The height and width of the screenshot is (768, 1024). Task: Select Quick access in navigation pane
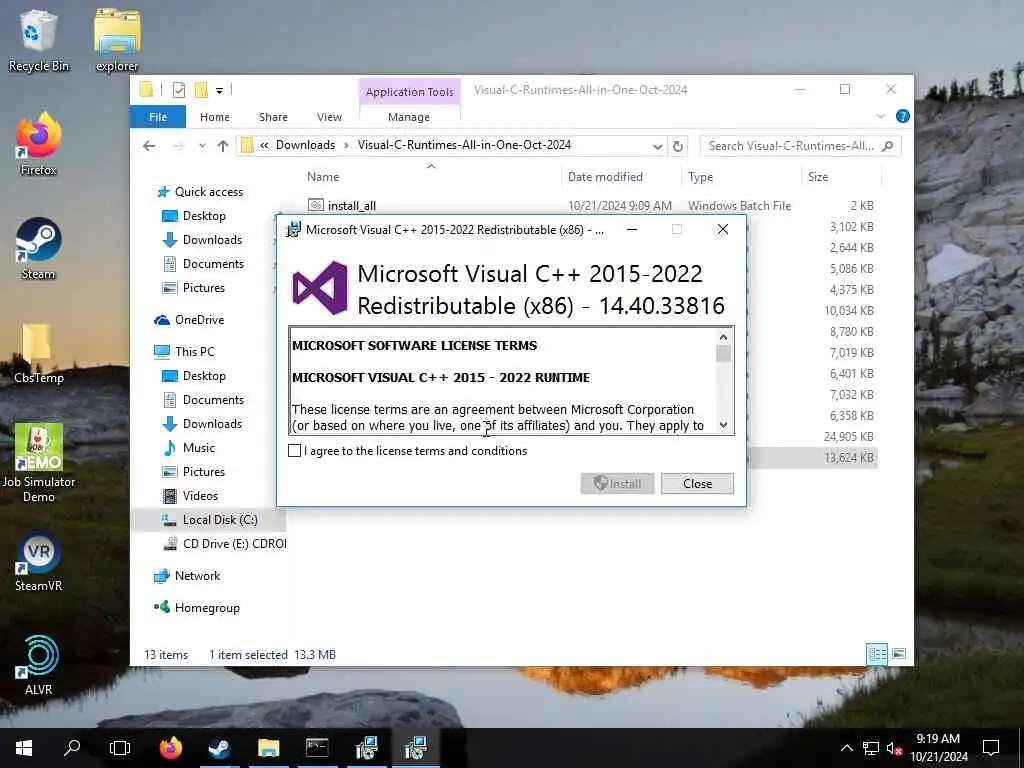click(x=200, y=192)
